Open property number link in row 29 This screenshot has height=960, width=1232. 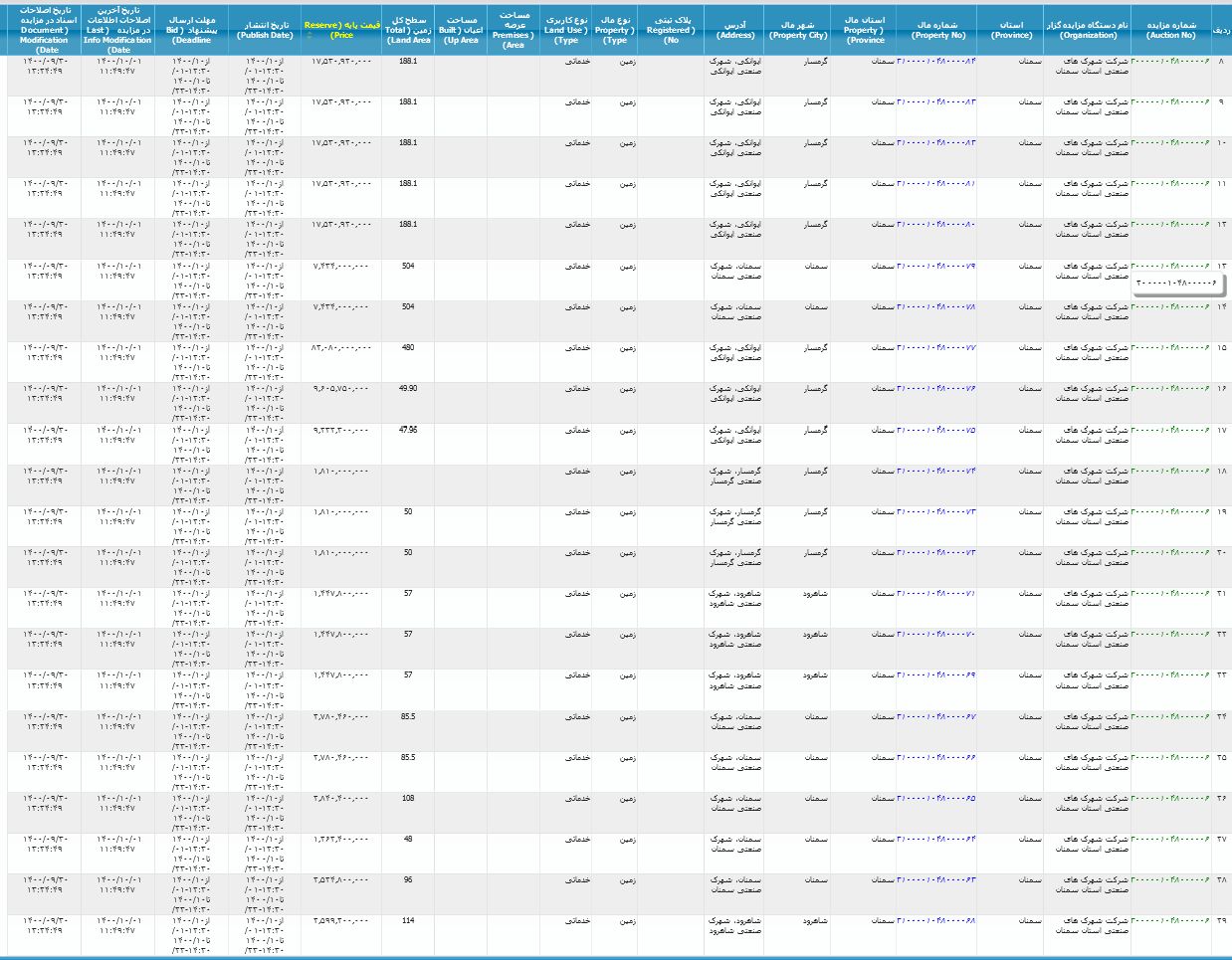pyautogui.click(x=936, y=921)
